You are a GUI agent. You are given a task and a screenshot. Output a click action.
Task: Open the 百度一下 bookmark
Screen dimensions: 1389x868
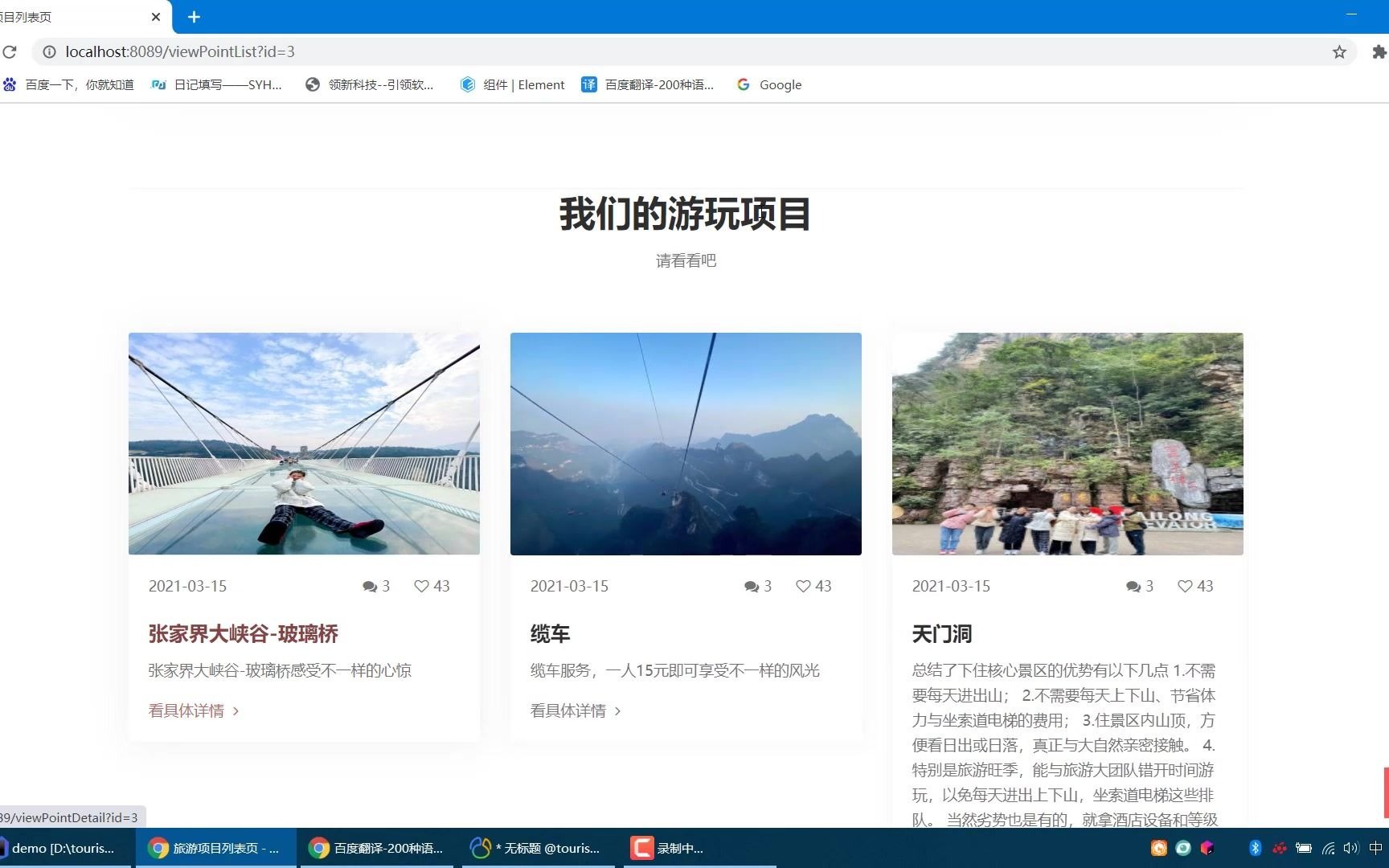coord(69,85)
